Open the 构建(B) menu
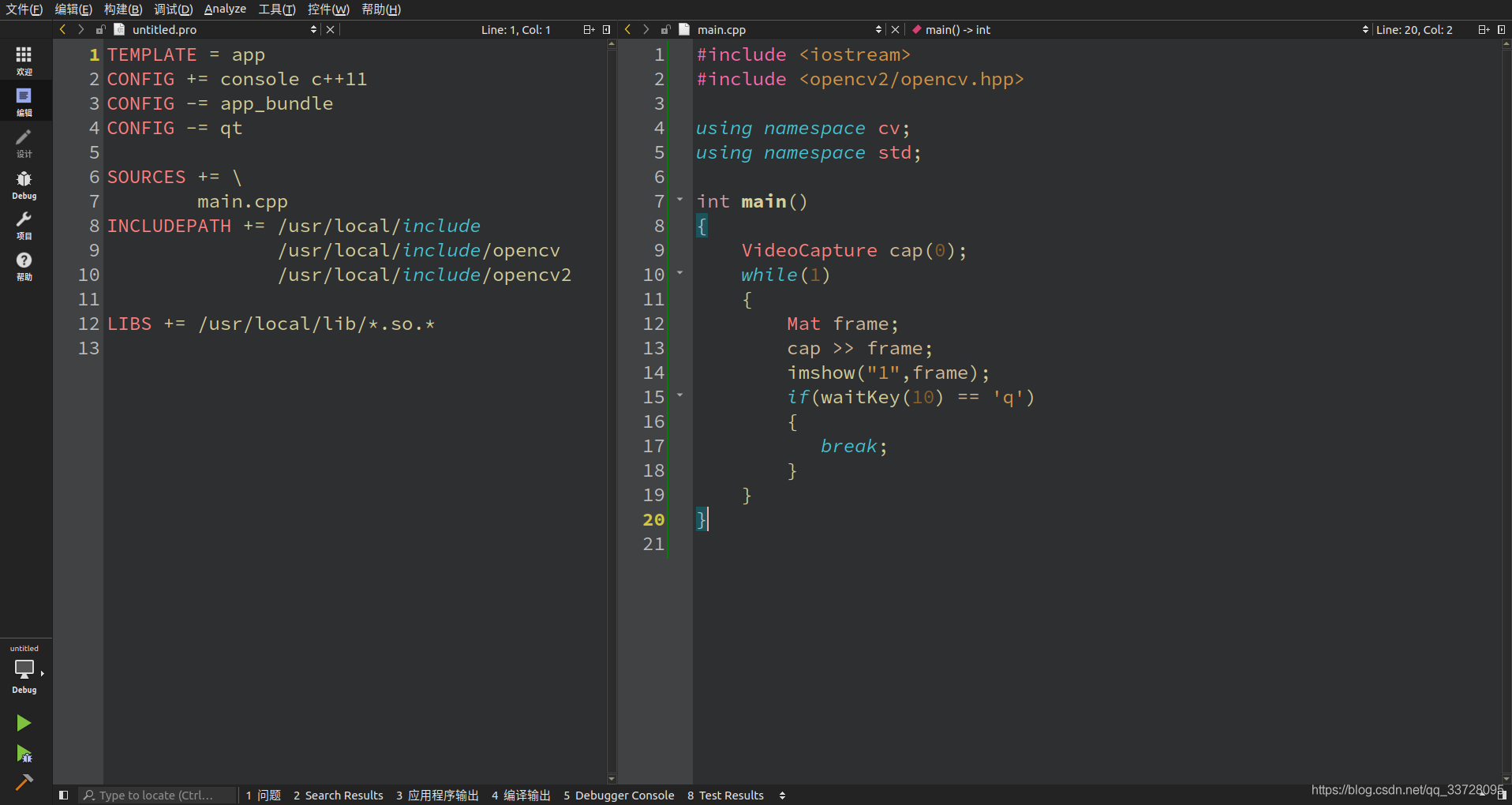The width and height of the screenshot is (1512, 805). 123,9
